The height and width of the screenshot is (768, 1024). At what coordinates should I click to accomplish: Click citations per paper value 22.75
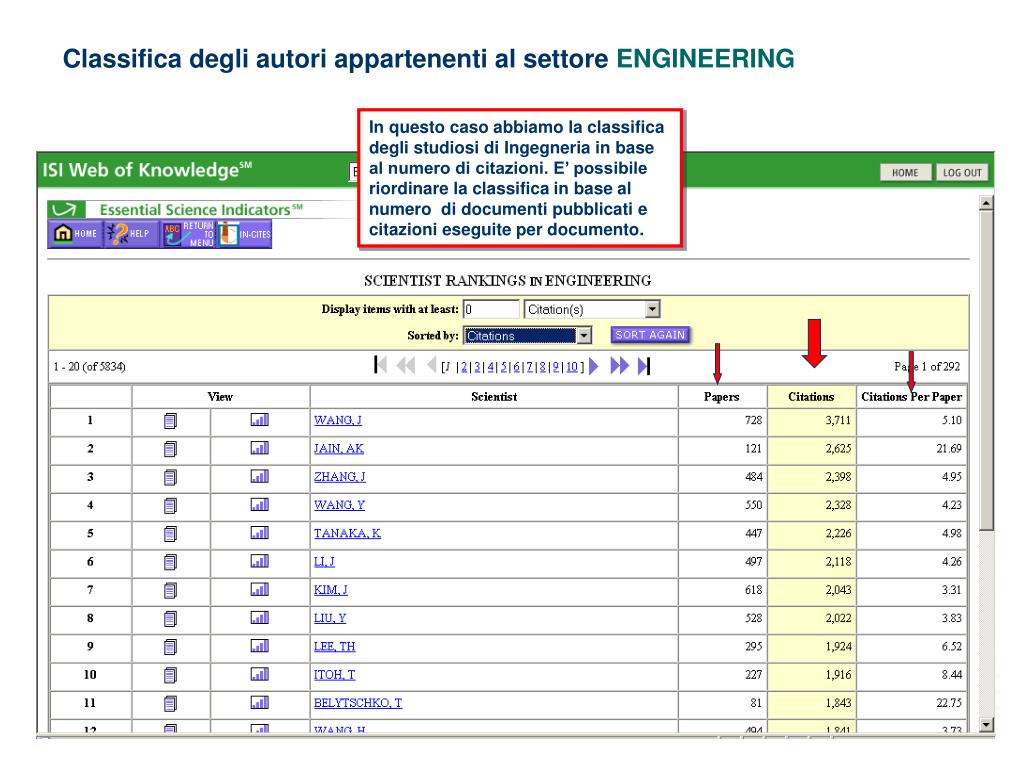(949, 703)
